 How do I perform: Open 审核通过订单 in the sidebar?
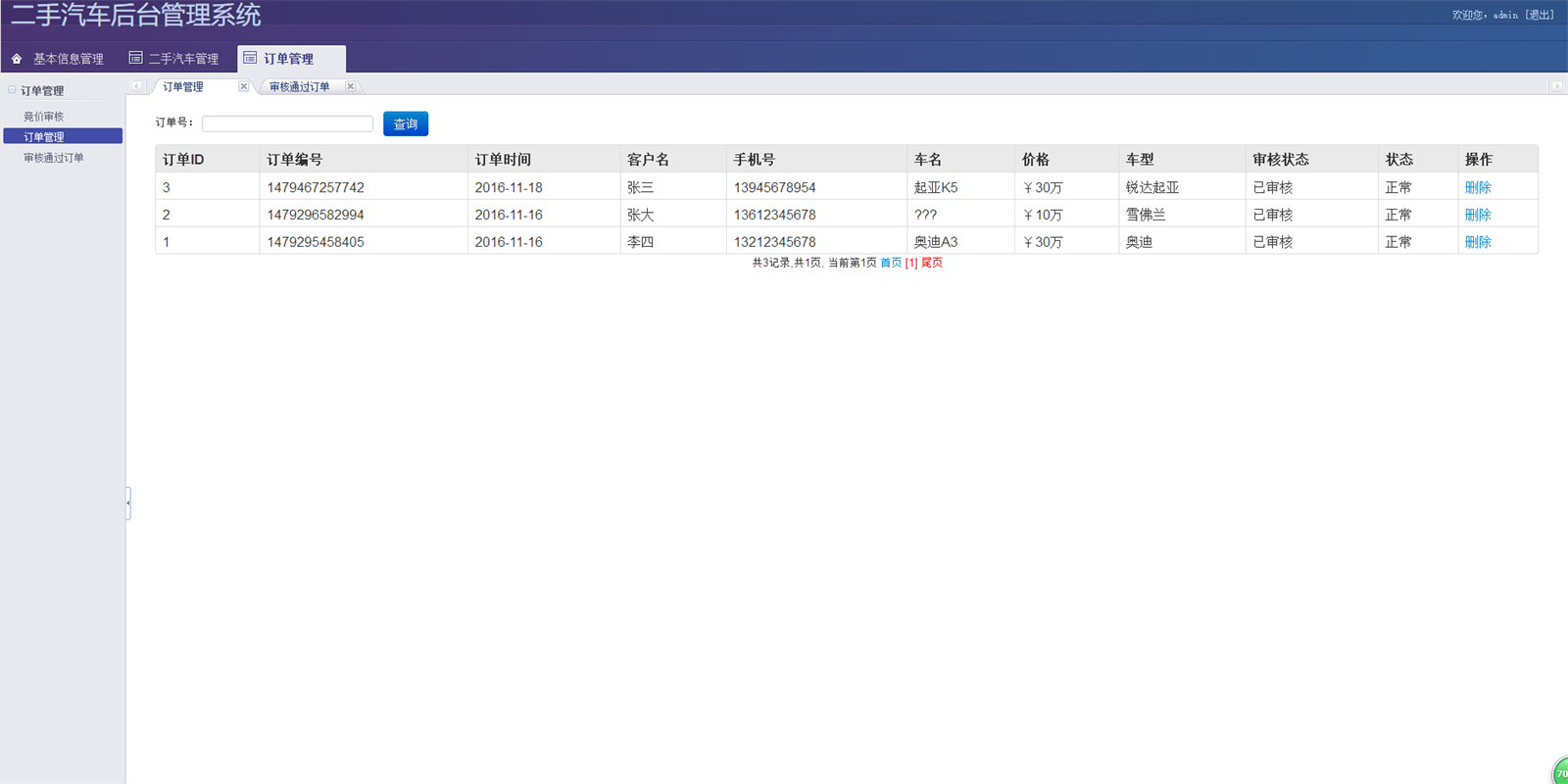click(53, 158)
